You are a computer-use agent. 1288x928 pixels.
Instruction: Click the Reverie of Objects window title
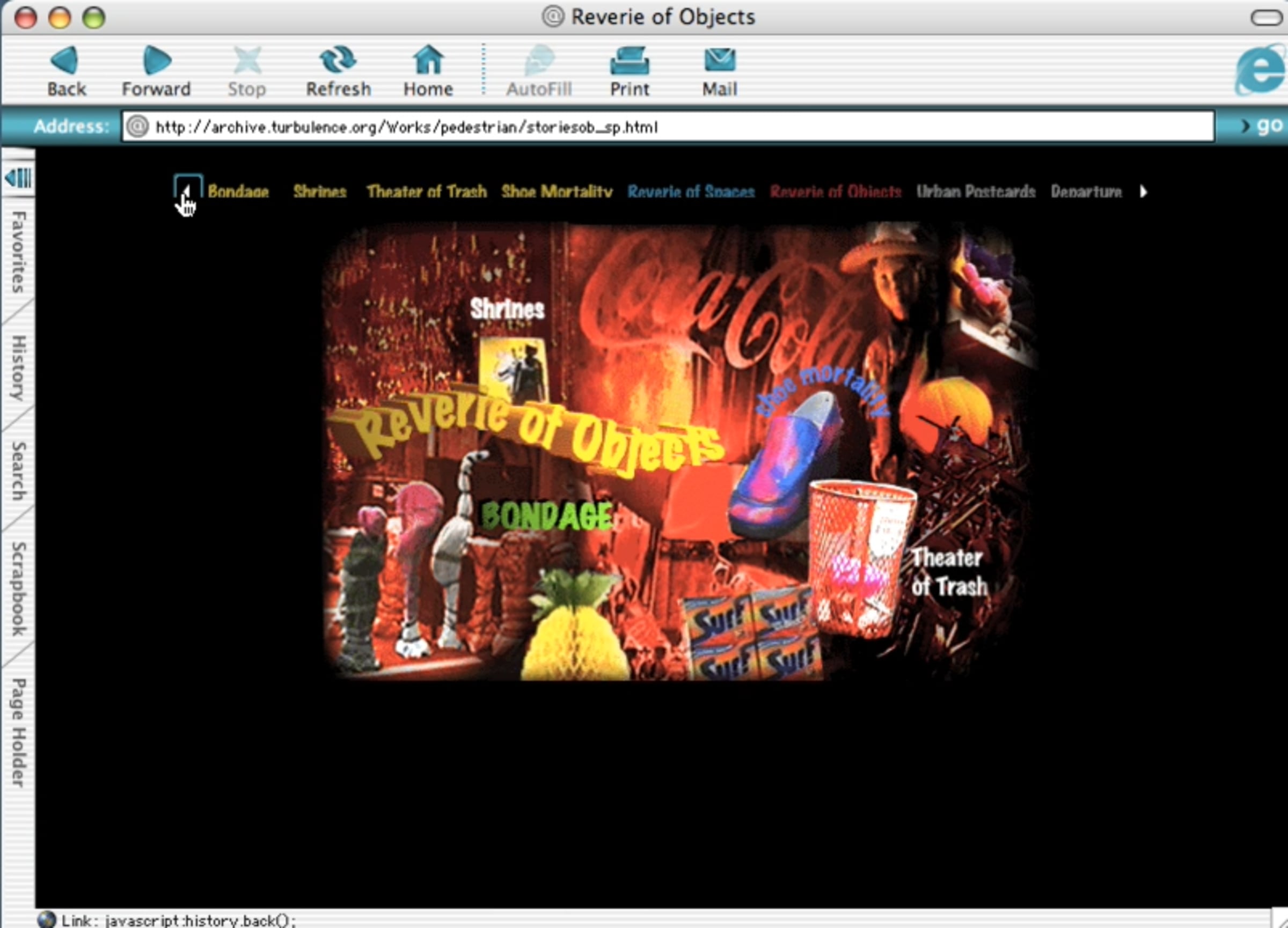[663, 17]
